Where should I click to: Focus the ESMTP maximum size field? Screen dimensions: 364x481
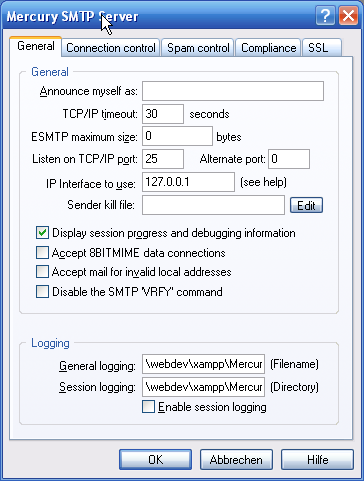tap(177, 136)
